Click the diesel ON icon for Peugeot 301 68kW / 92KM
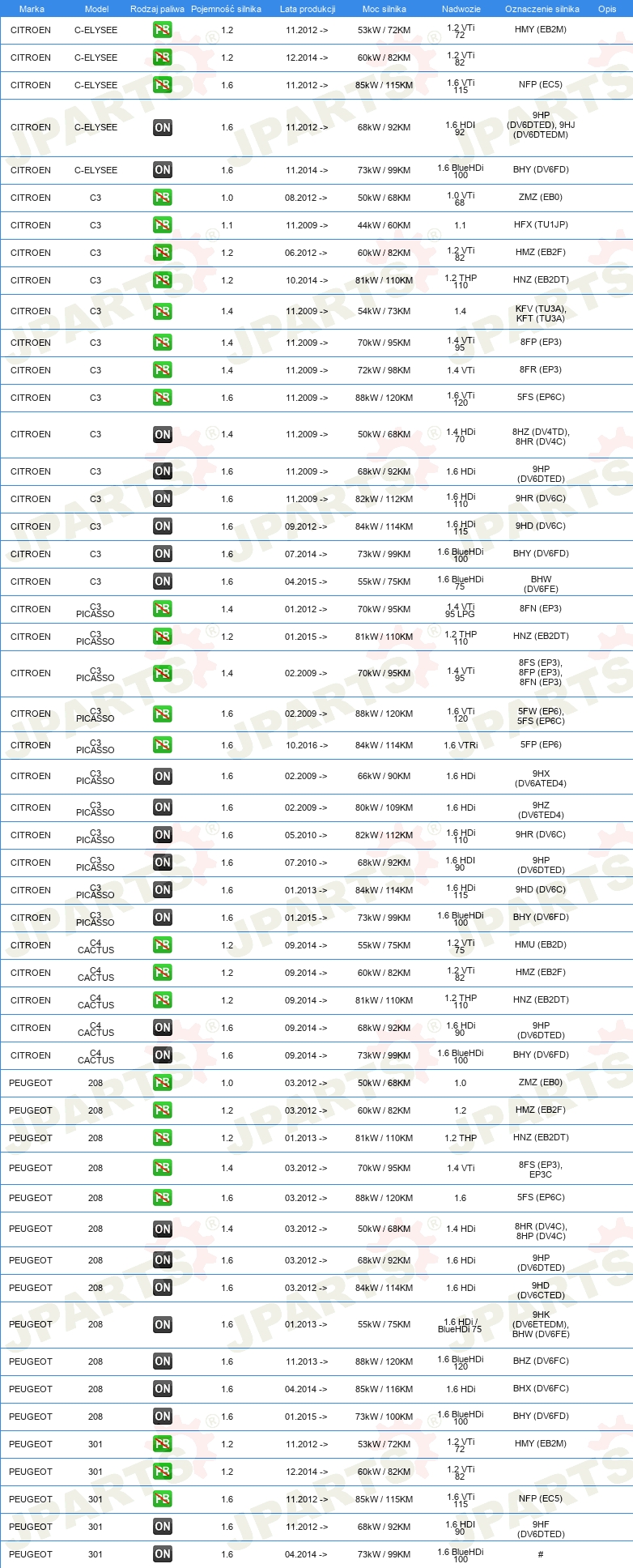 [x=163, y=1527]
